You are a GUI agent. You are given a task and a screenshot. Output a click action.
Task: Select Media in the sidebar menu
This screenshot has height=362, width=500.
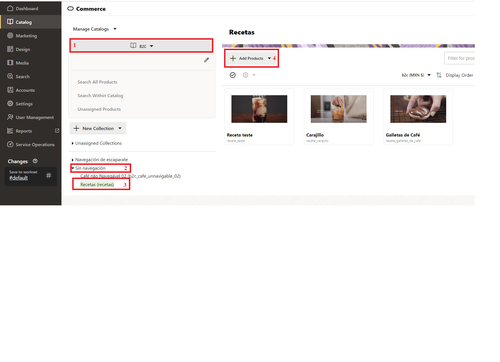pos(22,63)
